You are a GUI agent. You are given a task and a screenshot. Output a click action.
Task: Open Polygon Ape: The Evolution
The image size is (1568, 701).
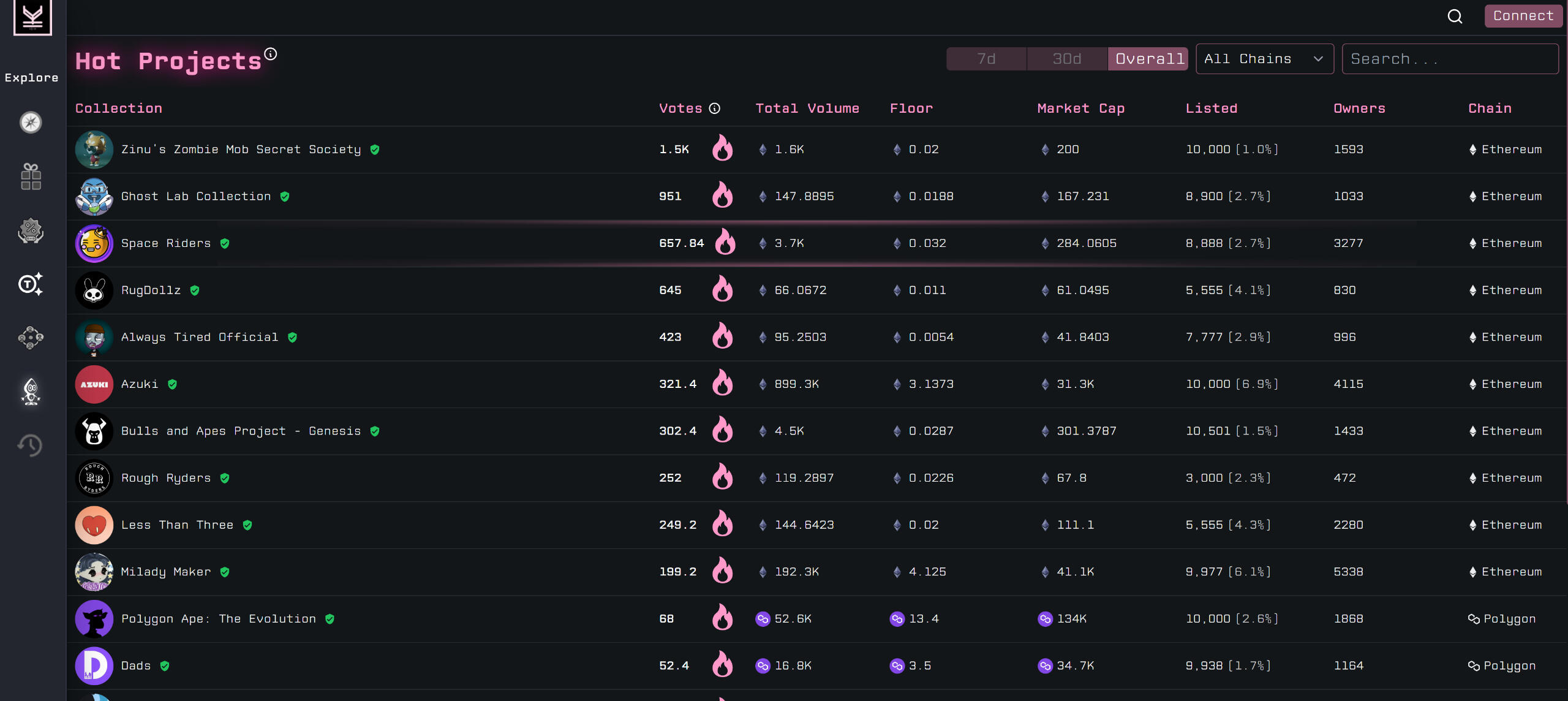[x=219, y=619]
